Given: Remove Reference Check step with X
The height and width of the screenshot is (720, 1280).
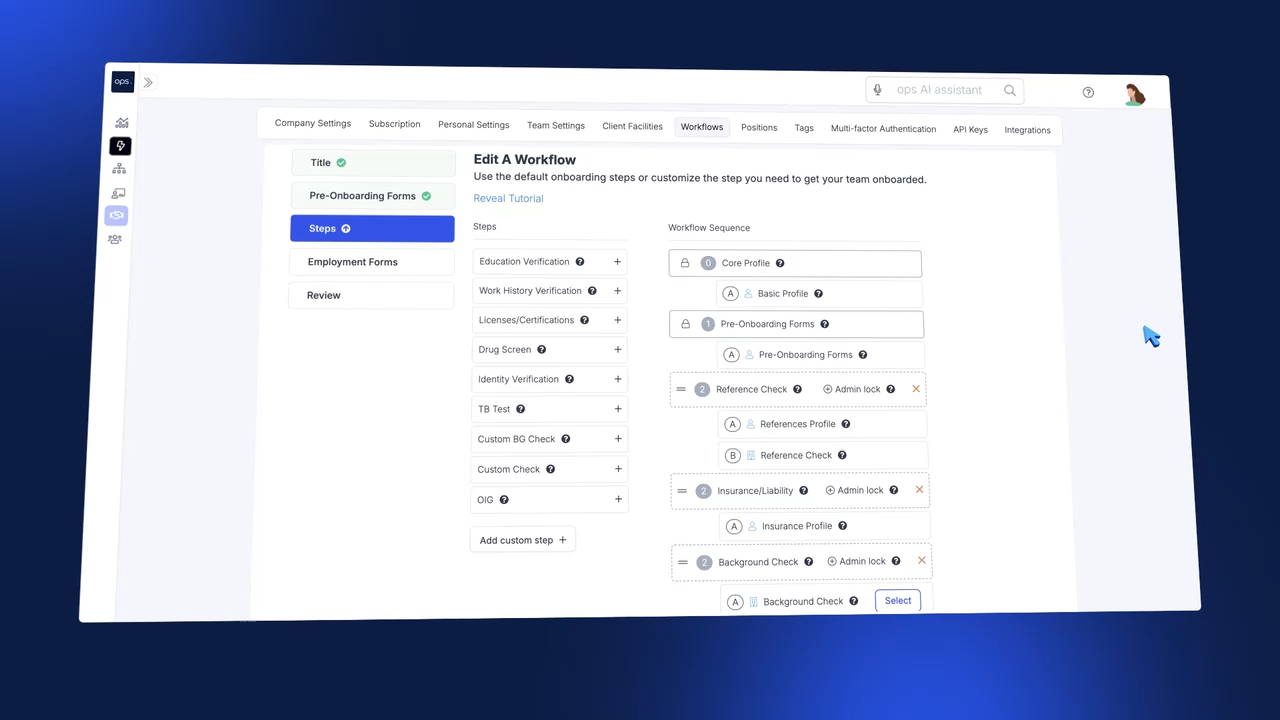Looking at the screenshot, I should [916, 389].
